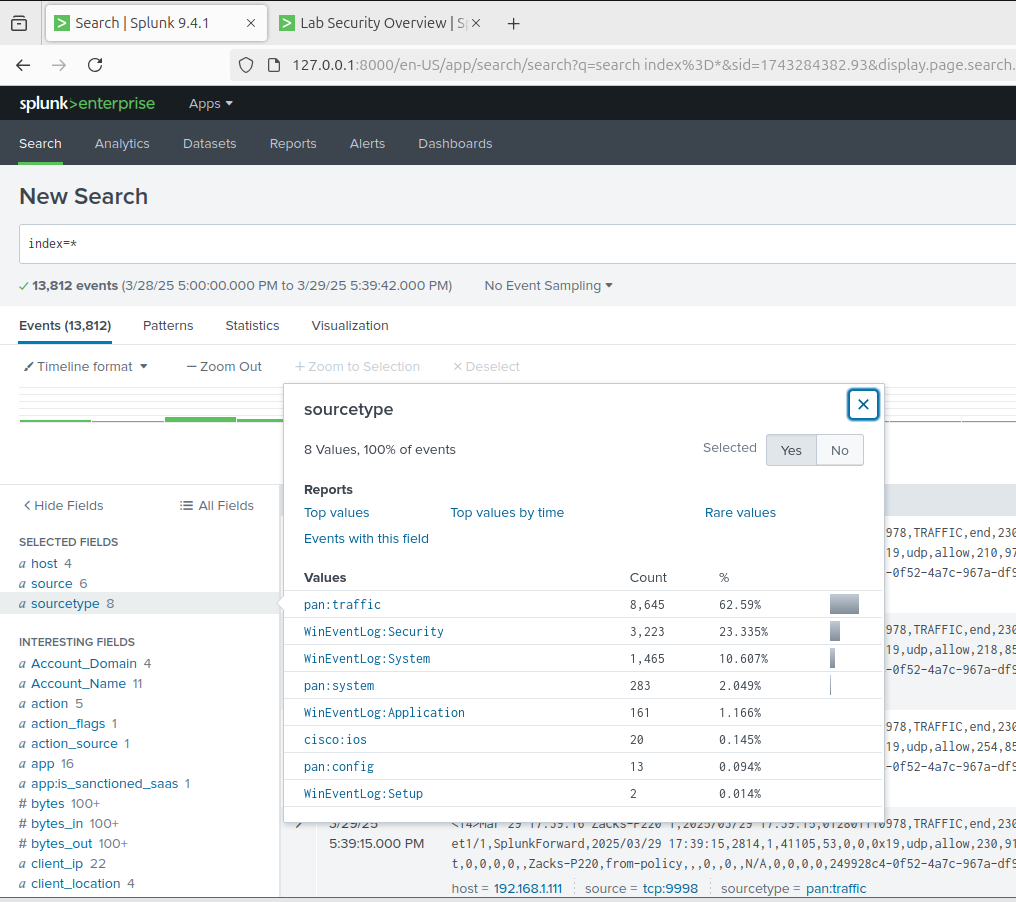This screenshot has height=902, width=1016.
Task: Switch to the Patterns tab
Action: (x=168, y=326)
